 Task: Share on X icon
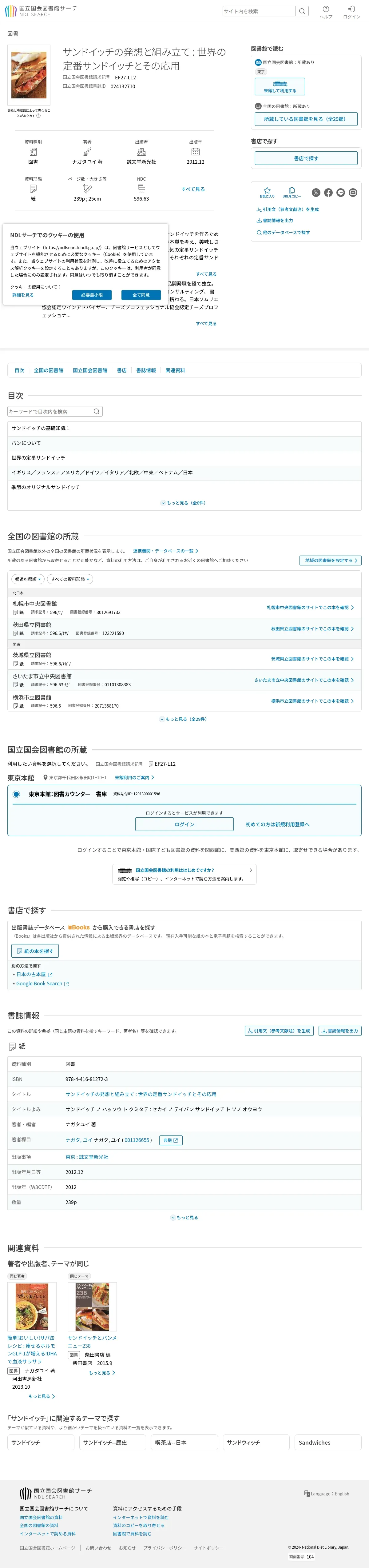click(316, 192)
